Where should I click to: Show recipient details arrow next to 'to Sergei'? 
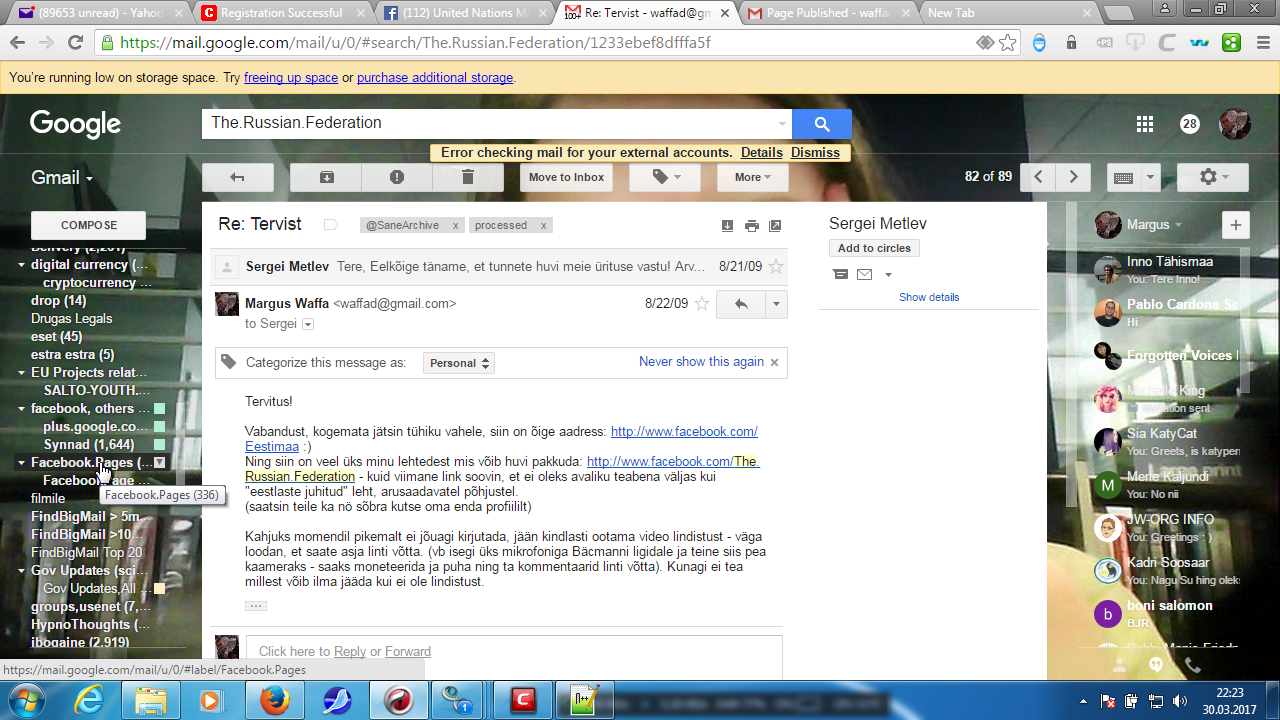pyautogui.click(x=308, y=324)
